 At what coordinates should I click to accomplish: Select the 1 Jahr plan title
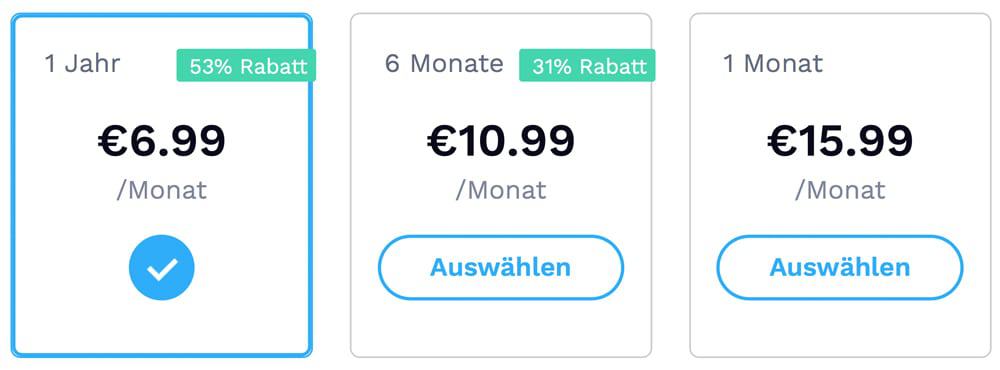click(x=82, y=64)
